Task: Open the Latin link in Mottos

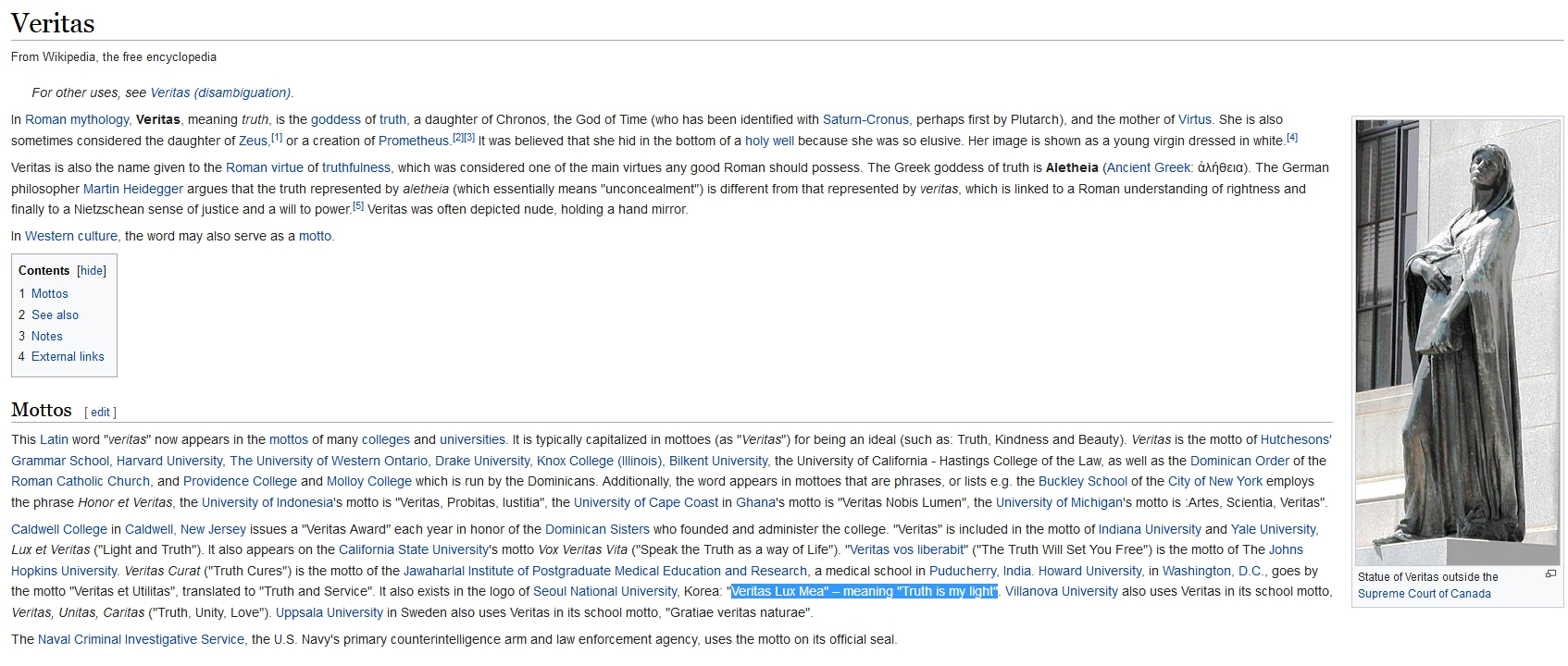Action: tap(54, 440)
